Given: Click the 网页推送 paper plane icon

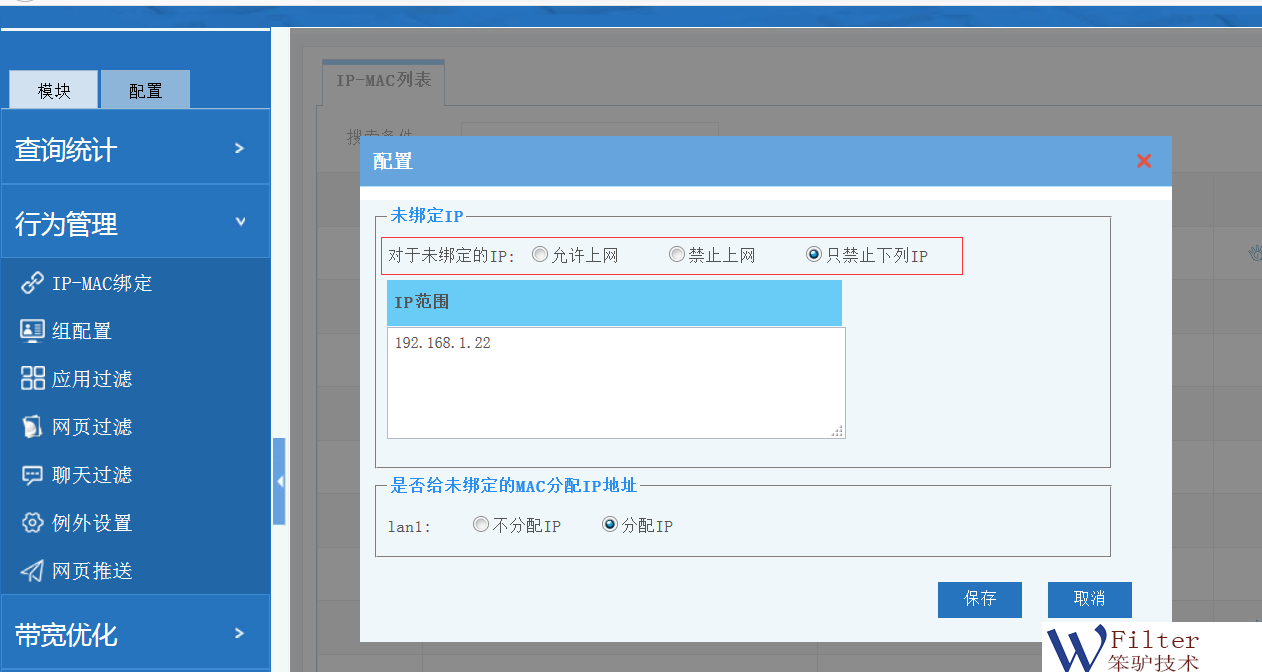Looking at the screenshot, I should pyautogui.click(x=33, y=571).
